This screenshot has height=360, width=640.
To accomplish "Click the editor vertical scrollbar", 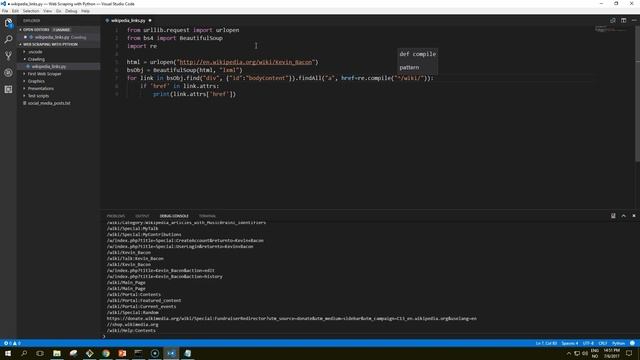I will pyautogui.click(x=638, y=94).
